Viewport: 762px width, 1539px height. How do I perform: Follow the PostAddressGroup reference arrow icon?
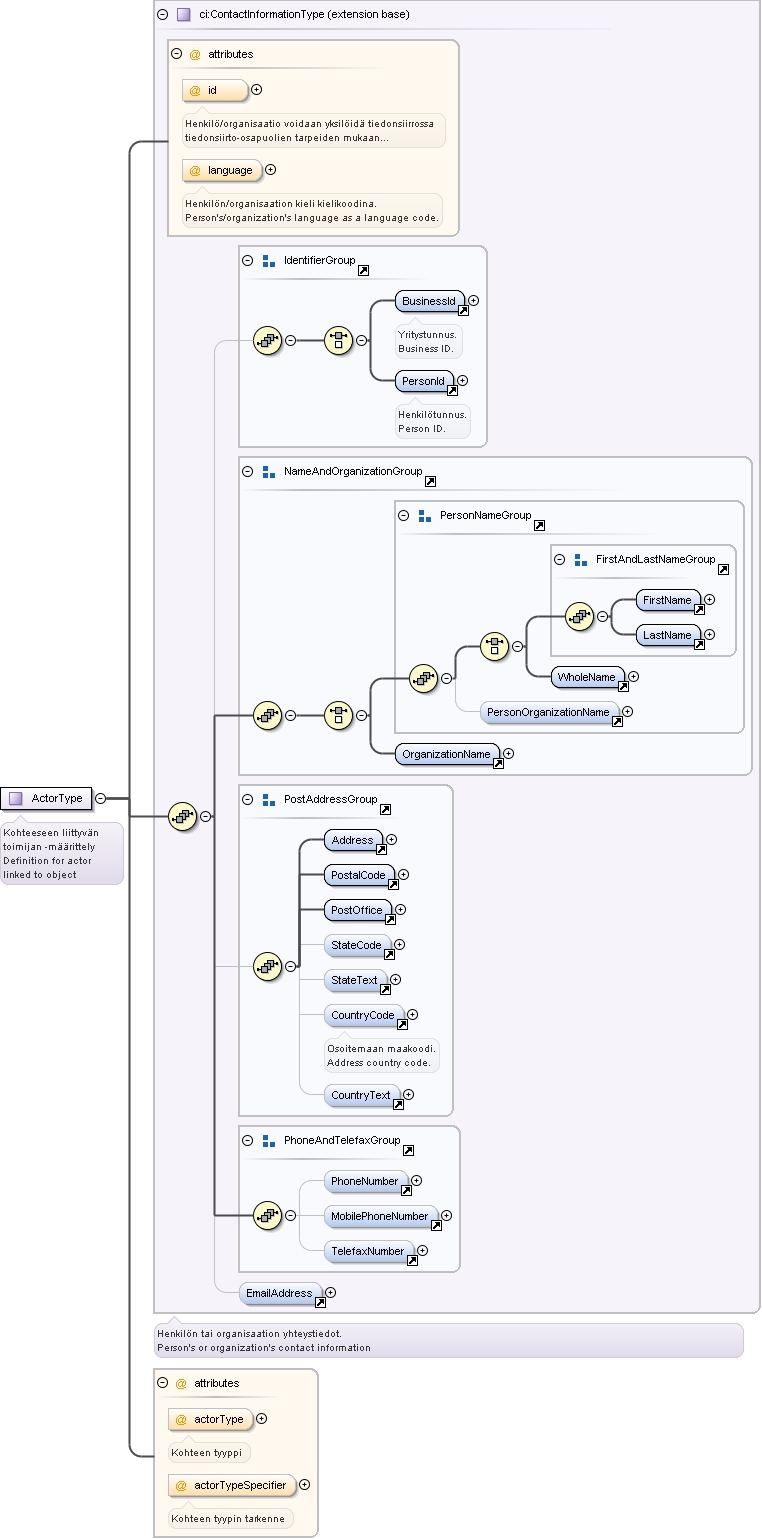[x=385, y=809]
